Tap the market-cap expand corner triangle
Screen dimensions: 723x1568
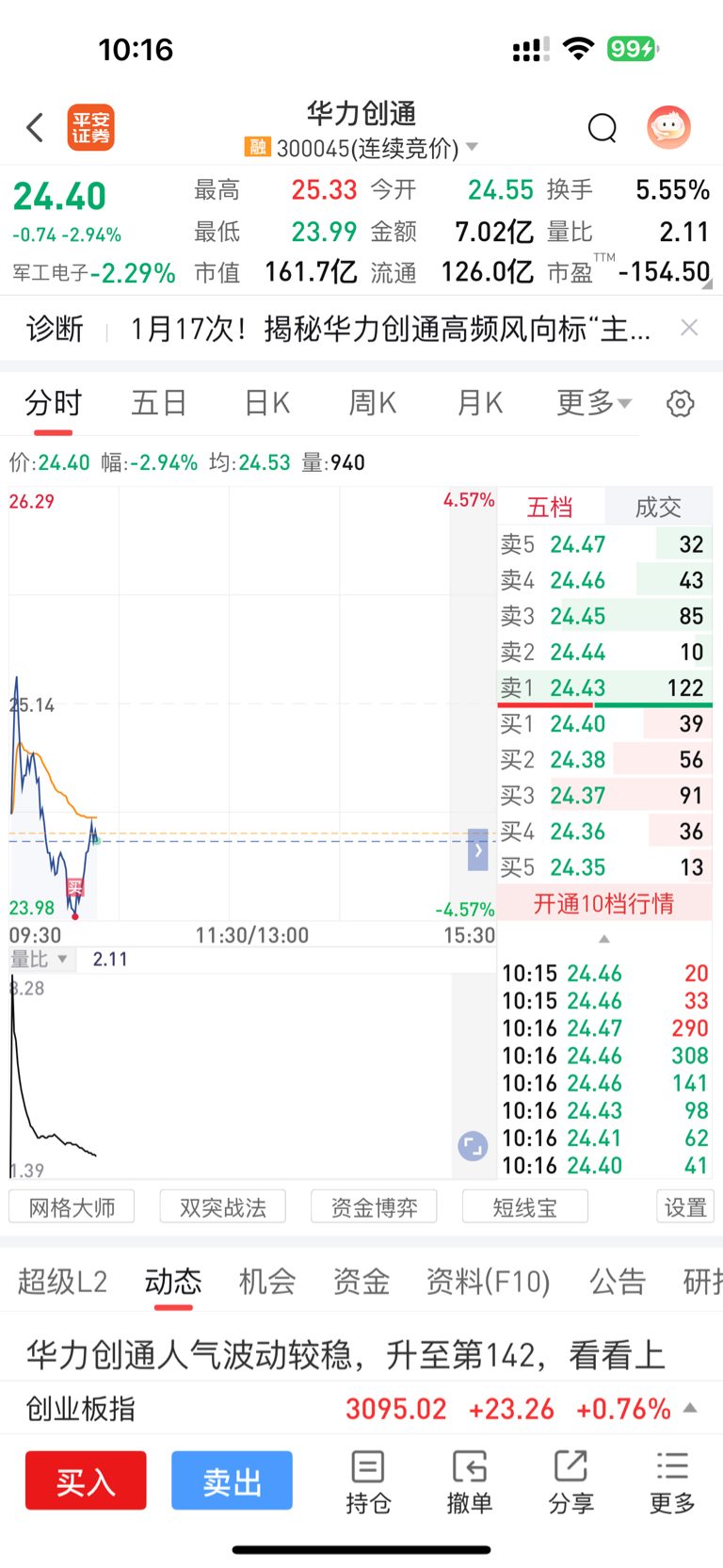(x=706, y=283)
